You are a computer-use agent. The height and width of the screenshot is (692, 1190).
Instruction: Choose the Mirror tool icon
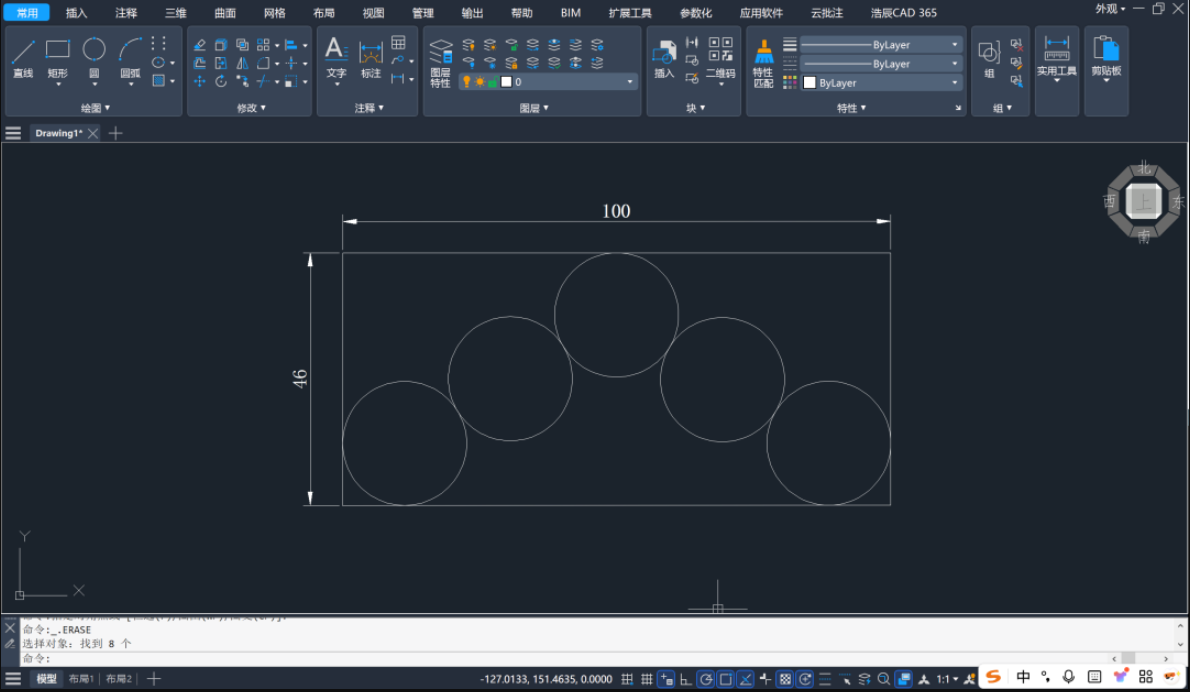point(242,63)
